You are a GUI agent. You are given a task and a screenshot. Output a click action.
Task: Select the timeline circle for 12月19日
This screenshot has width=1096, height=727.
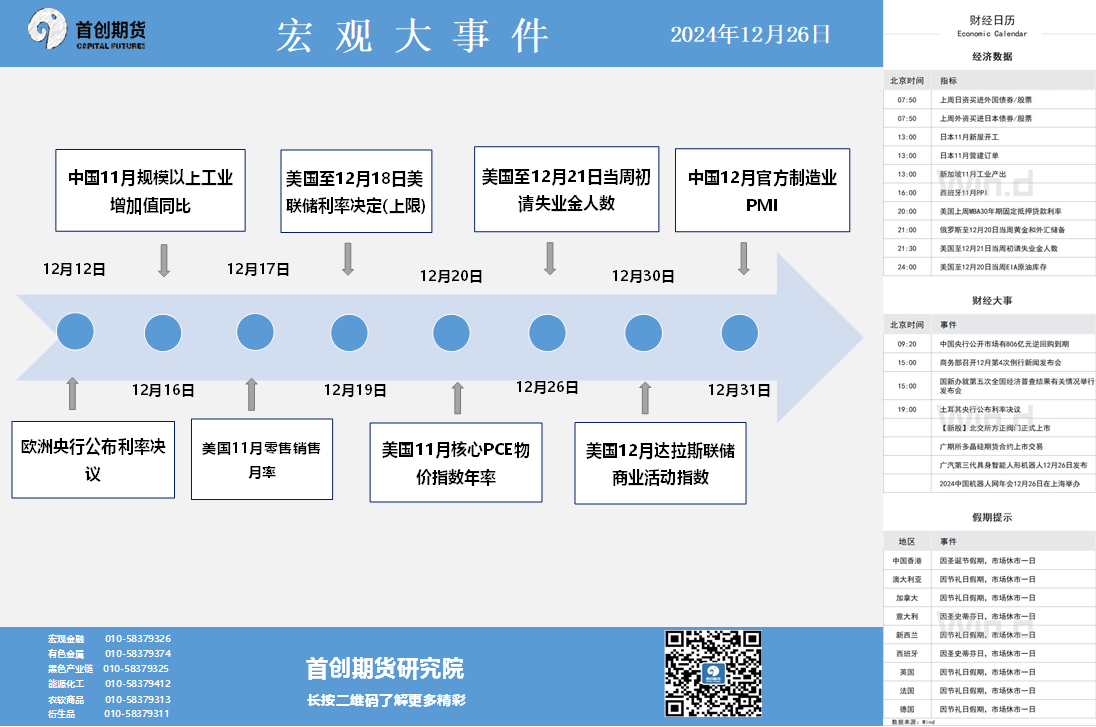[x=349, y=333]
